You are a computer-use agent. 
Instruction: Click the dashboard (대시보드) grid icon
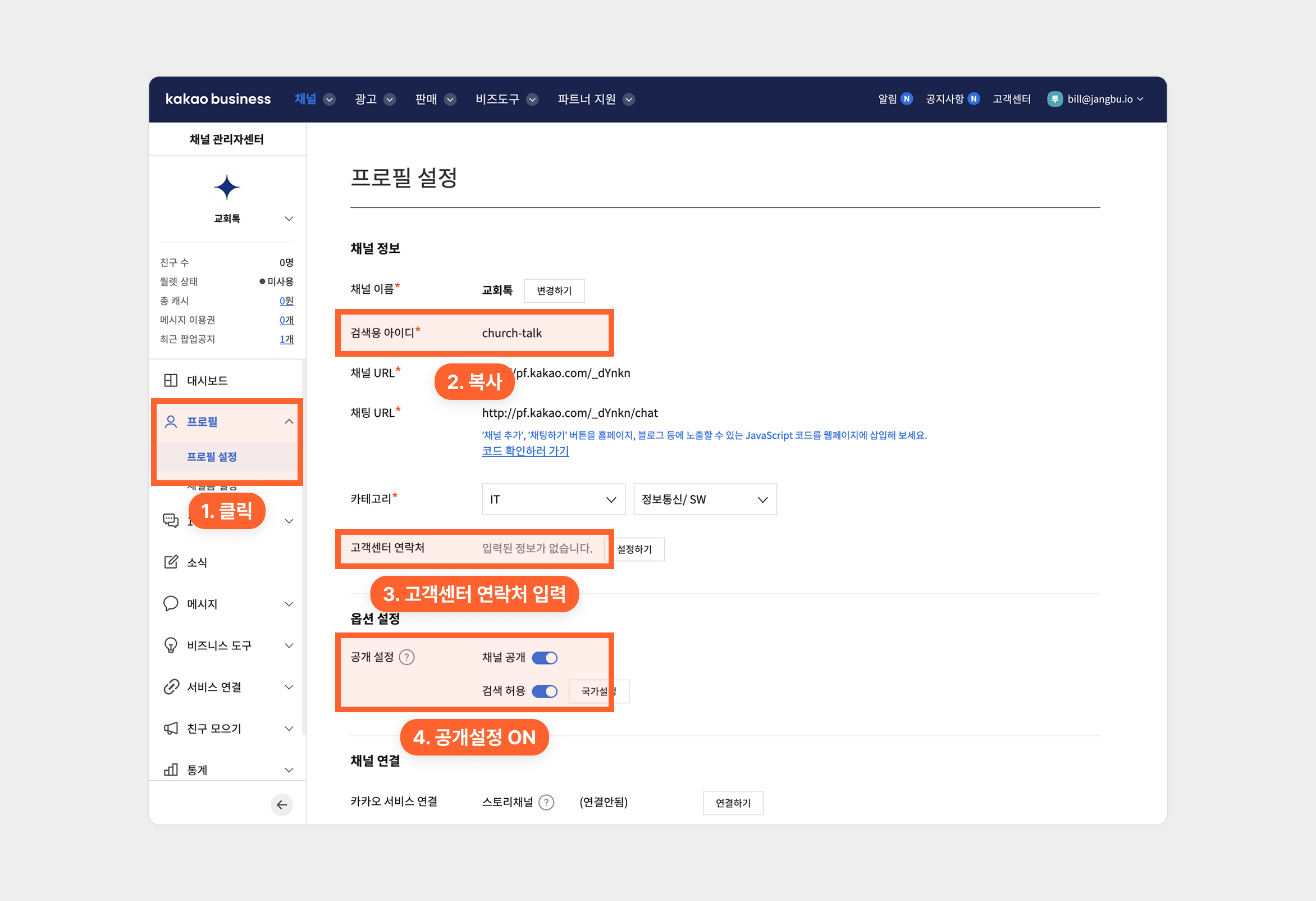click(171, 380)
